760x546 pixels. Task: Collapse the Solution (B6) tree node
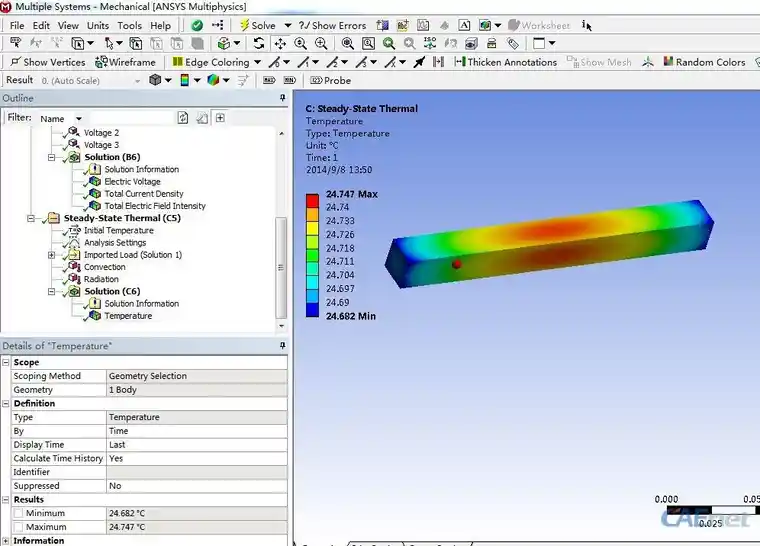(51, 157)
